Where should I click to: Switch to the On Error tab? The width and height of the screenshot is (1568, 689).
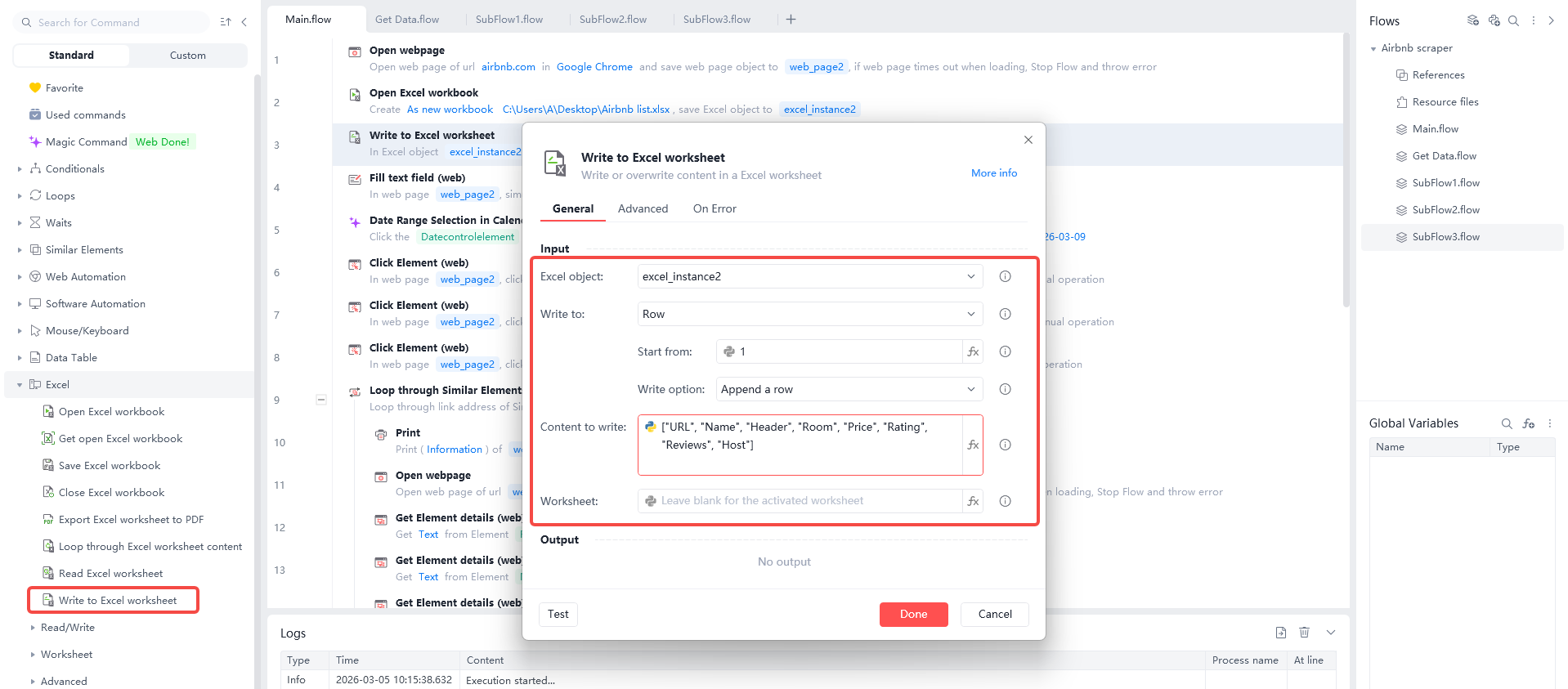pyautogui.click(x=715, y=208)
